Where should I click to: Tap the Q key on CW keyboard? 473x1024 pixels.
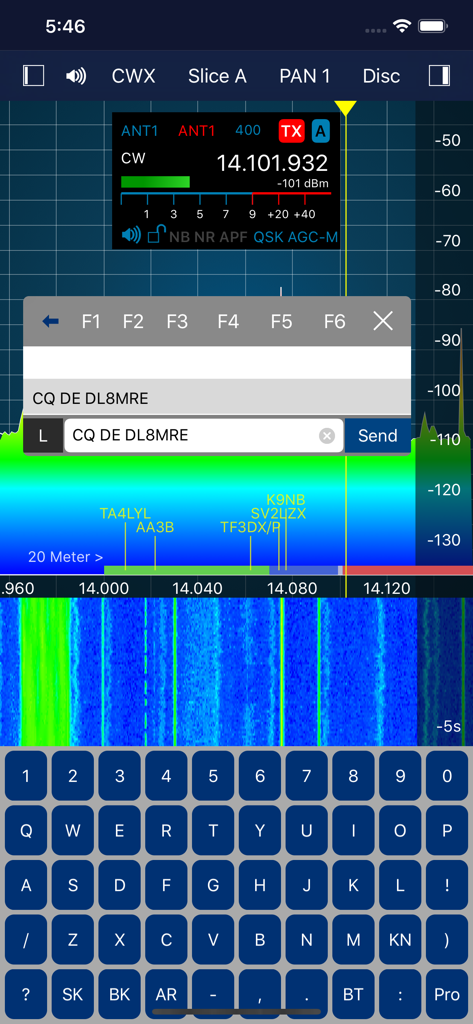pos(26,831)
